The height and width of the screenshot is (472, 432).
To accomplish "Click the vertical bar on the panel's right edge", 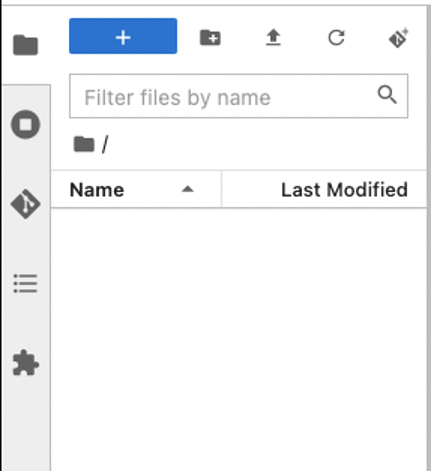I will coord(429,238).
